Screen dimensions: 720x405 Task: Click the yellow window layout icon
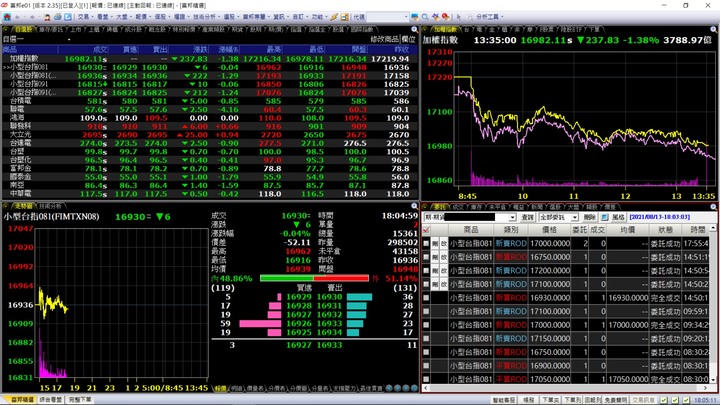[x=344, y=17]
